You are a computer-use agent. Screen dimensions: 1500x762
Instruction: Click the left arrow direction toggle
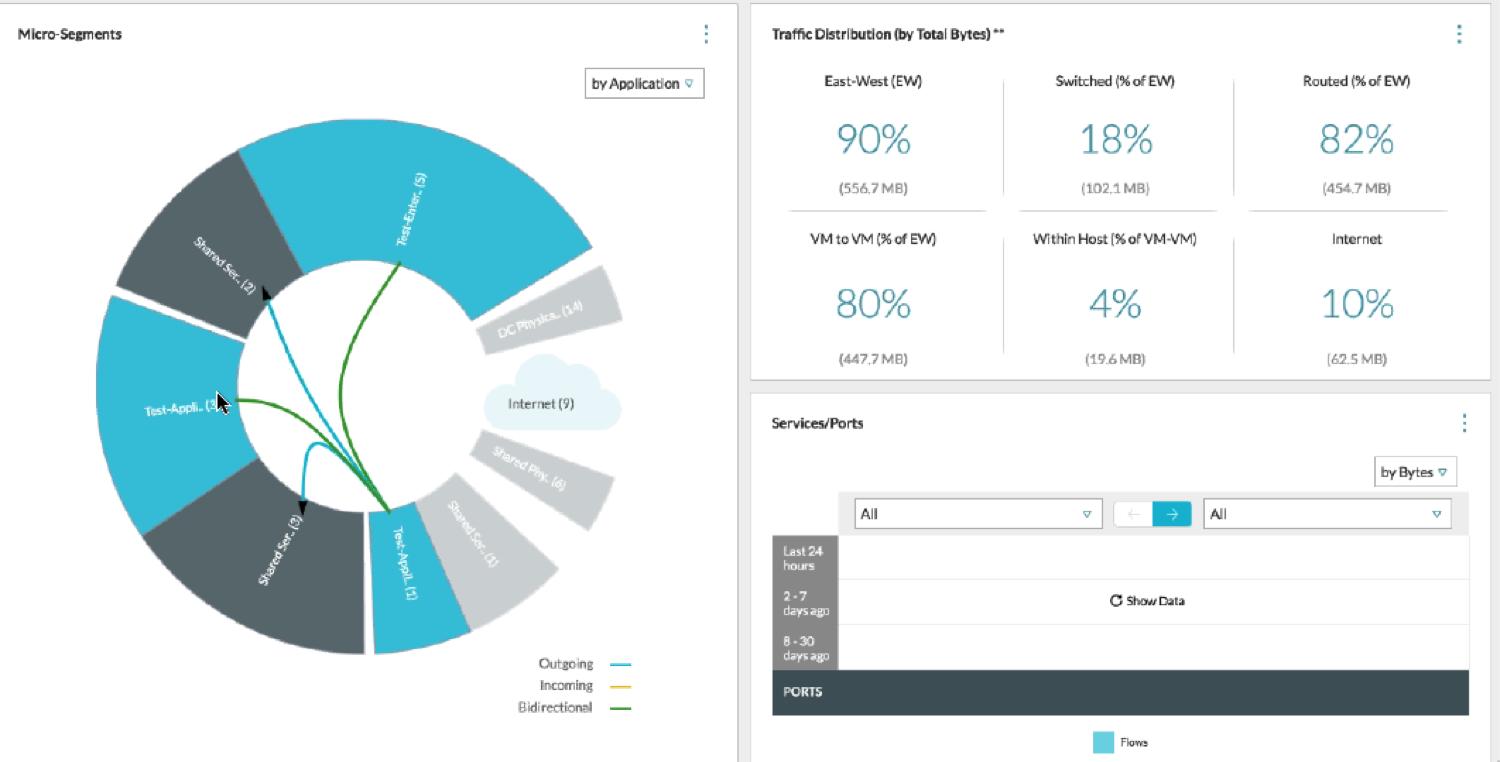pos(1133,514)
